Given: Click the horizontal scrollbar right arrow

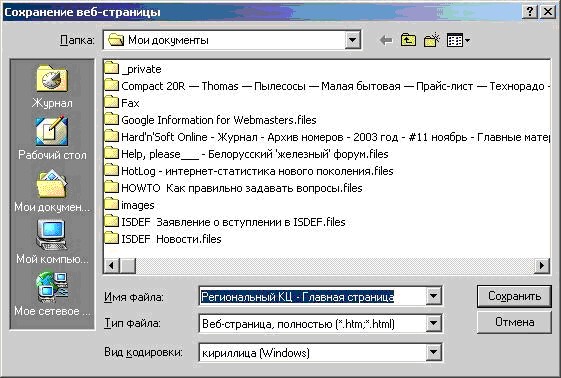Looking at the screenshot, I should coord(542,265).
